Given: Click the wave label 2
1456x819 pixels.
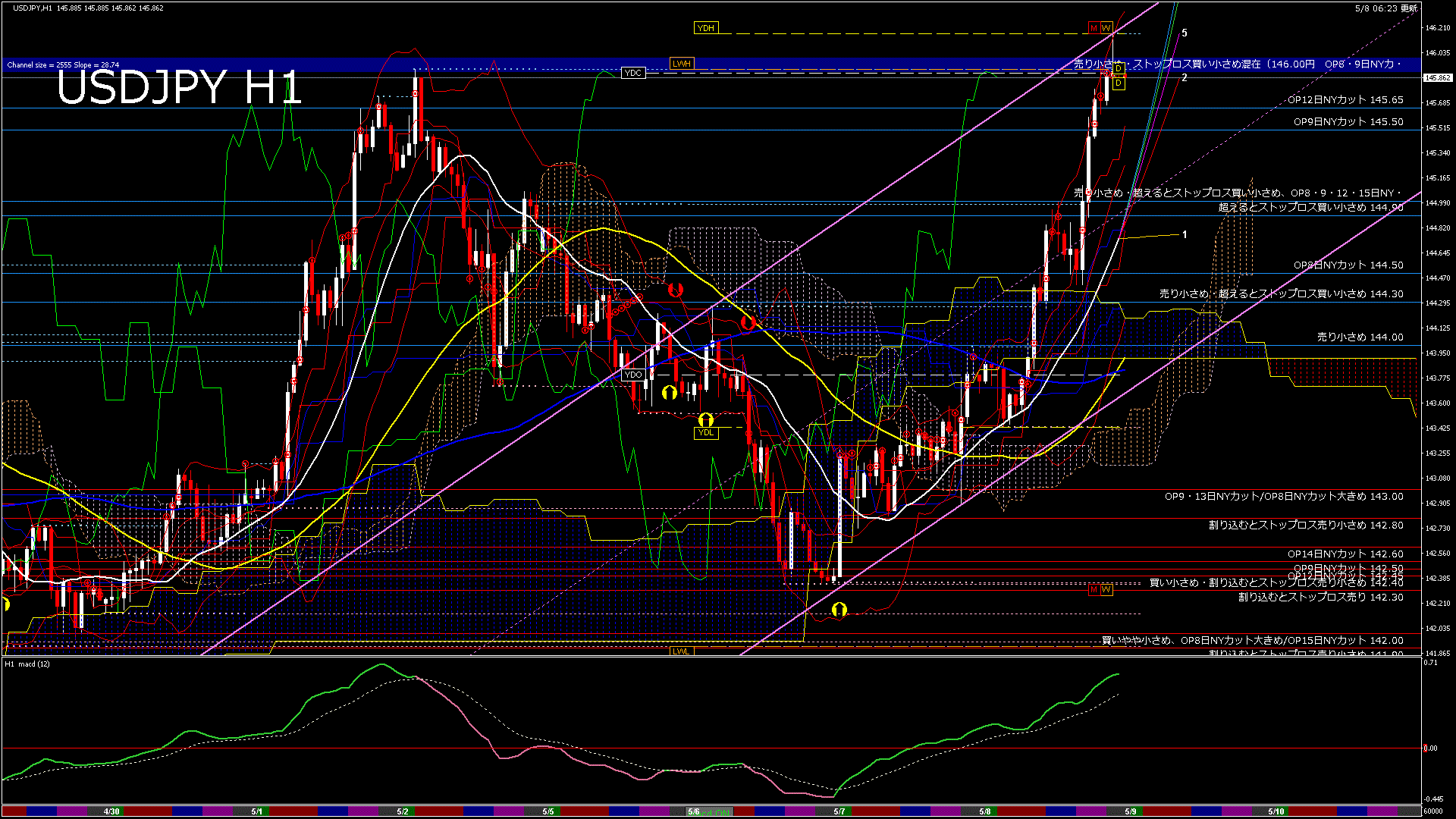Looking at the screenshot, I should (x=1185, y=77).
